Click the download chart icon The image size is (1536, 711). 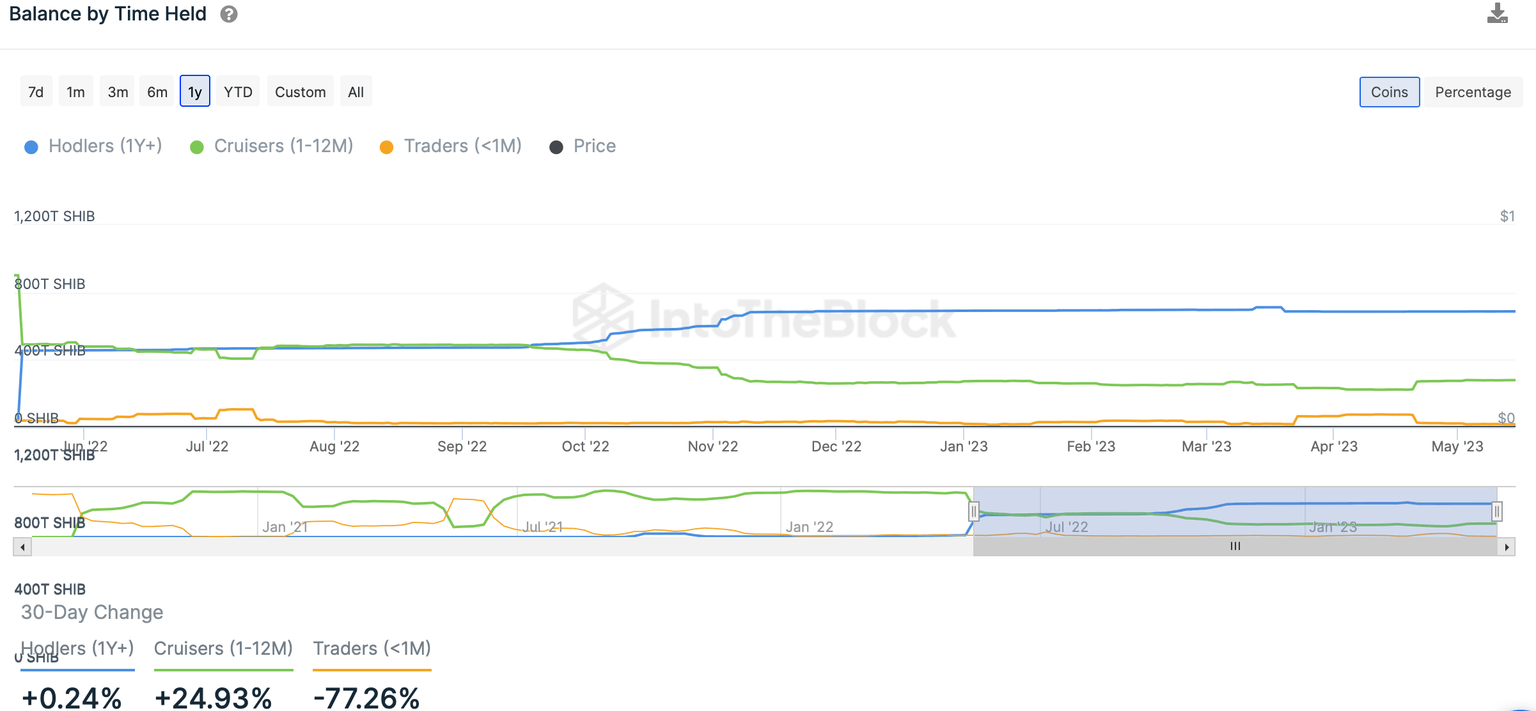pyautogui.click(x=1497, y=14)
